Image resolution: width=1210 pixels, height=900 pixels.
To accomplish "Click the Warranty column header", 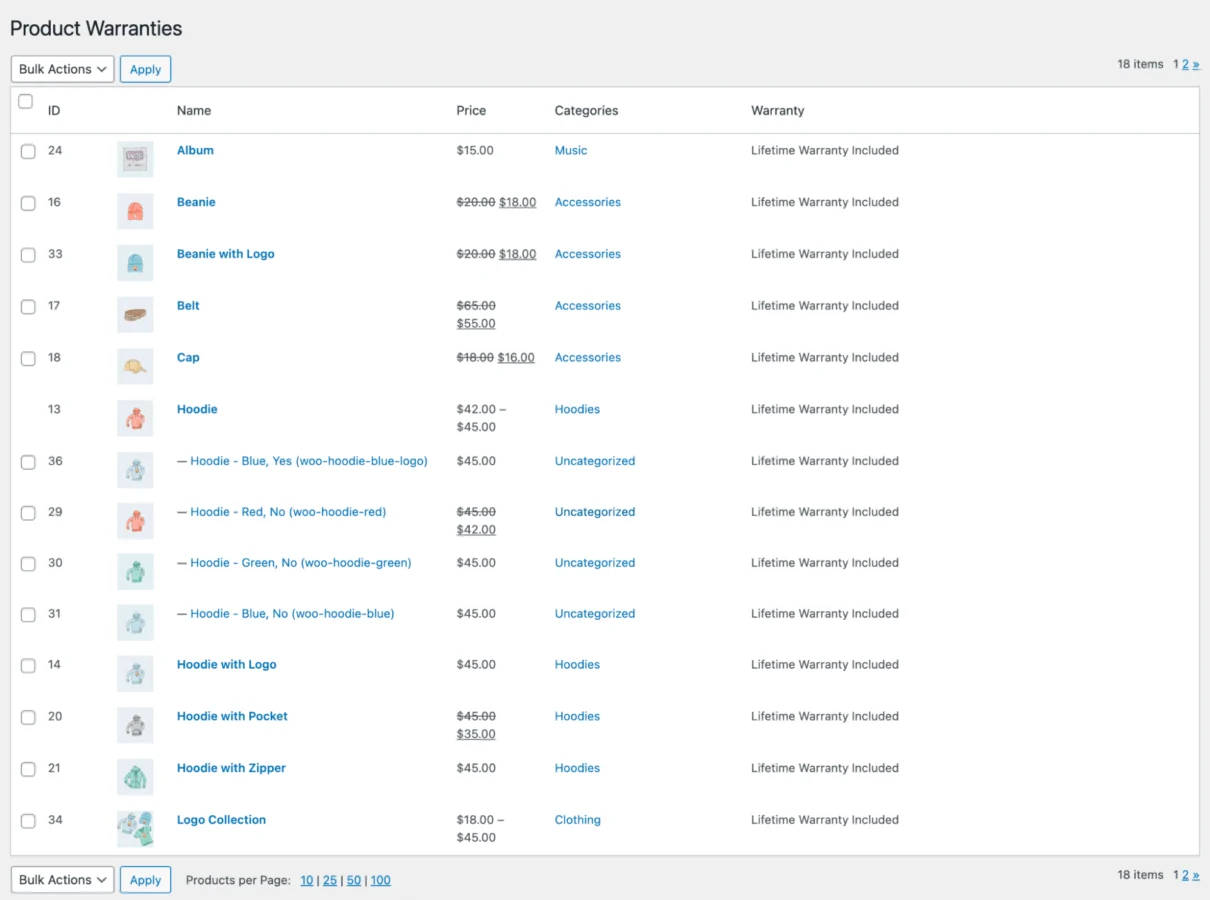I will [x=777, y=111].
